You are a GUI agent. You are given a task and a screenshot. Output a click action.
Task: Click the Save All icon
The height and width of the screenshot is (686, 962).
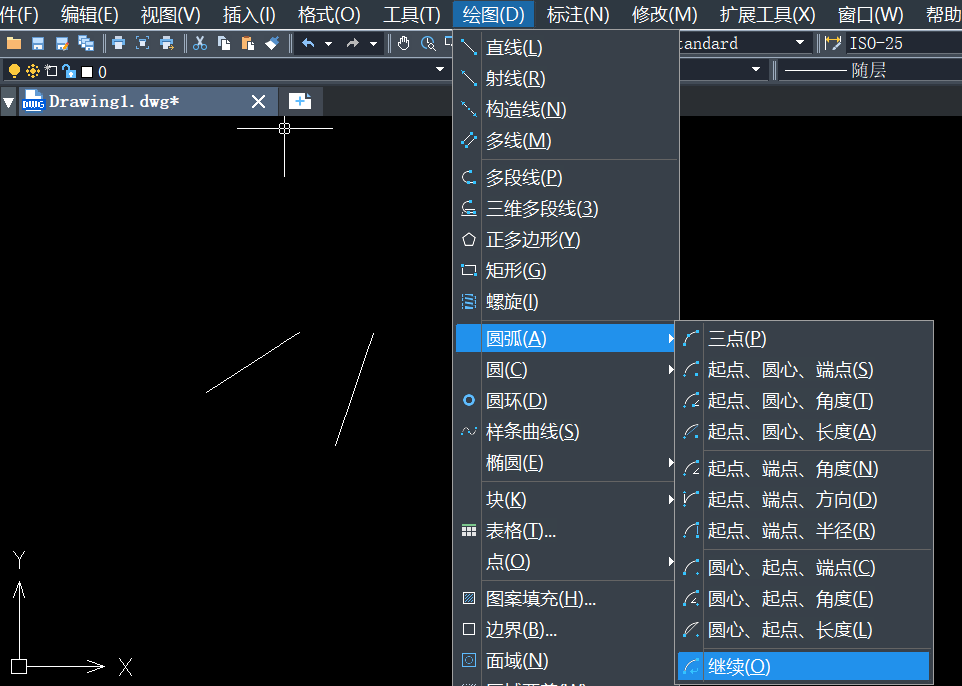tap(86, 44)
